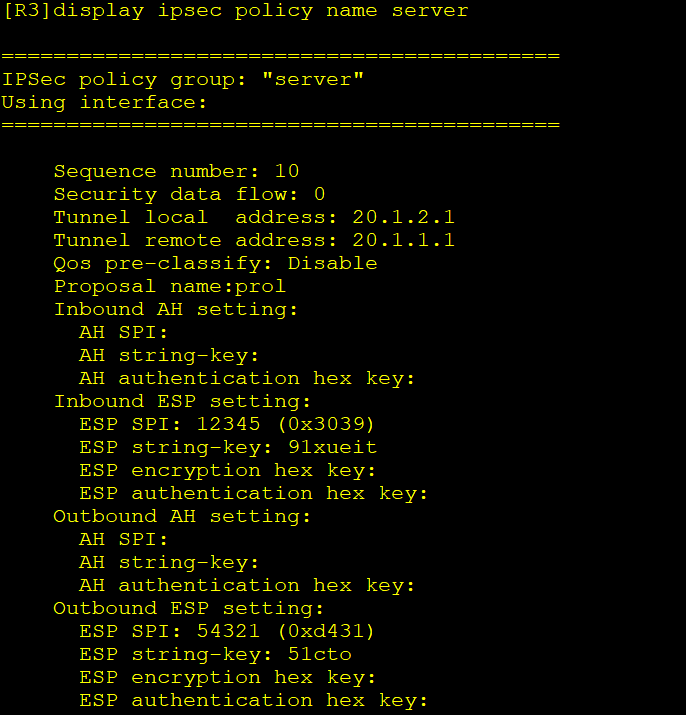Click the 'Security data flow: 0' line

[x=189, y=195]
